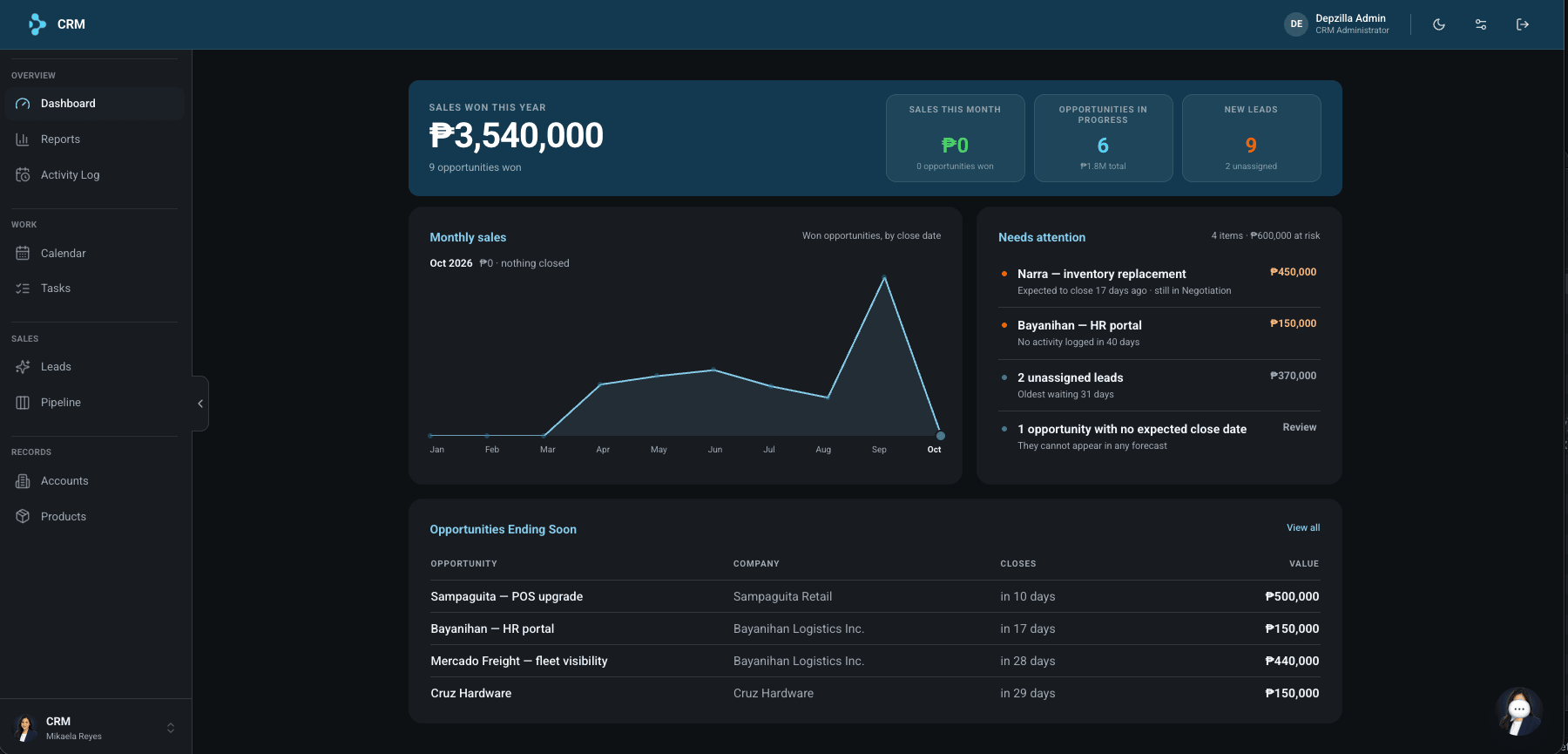The height and width of the screenshot is (754, 1568).
Task: Click Sampaguita Retail company cell
Action: 782,597
